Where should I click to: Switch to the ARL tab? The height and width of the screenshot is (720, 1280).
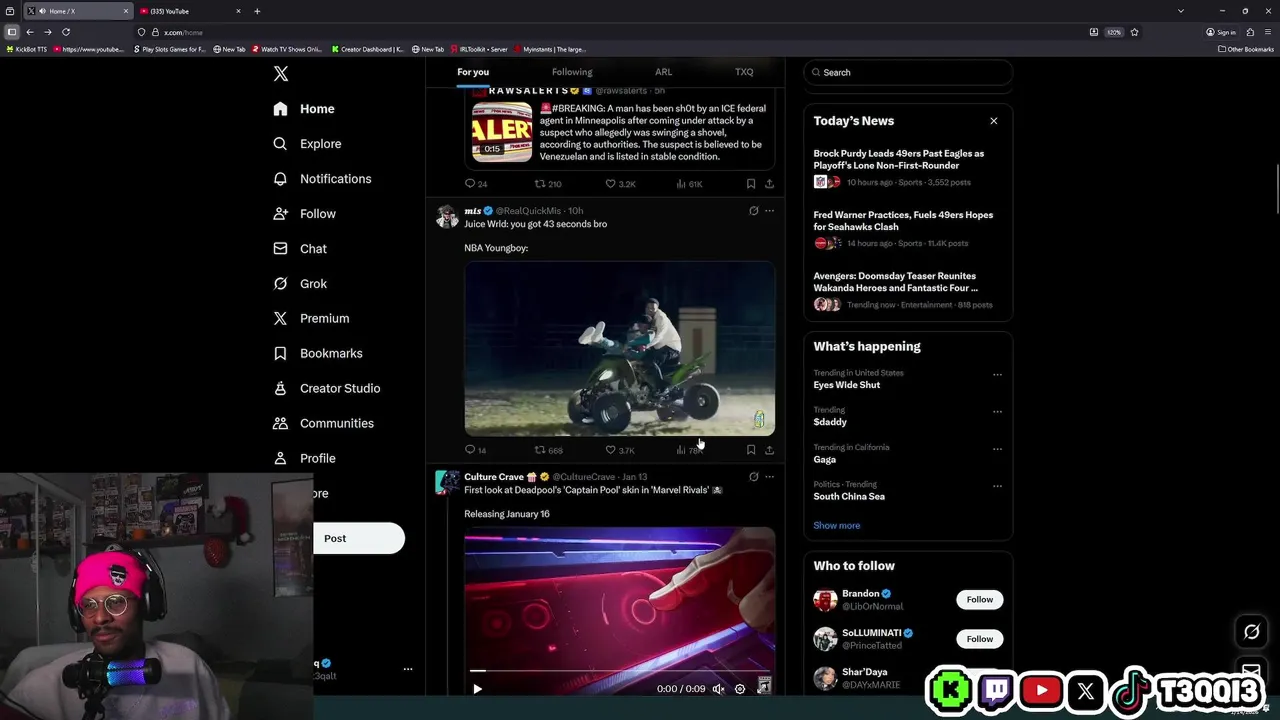coord(663,72)
